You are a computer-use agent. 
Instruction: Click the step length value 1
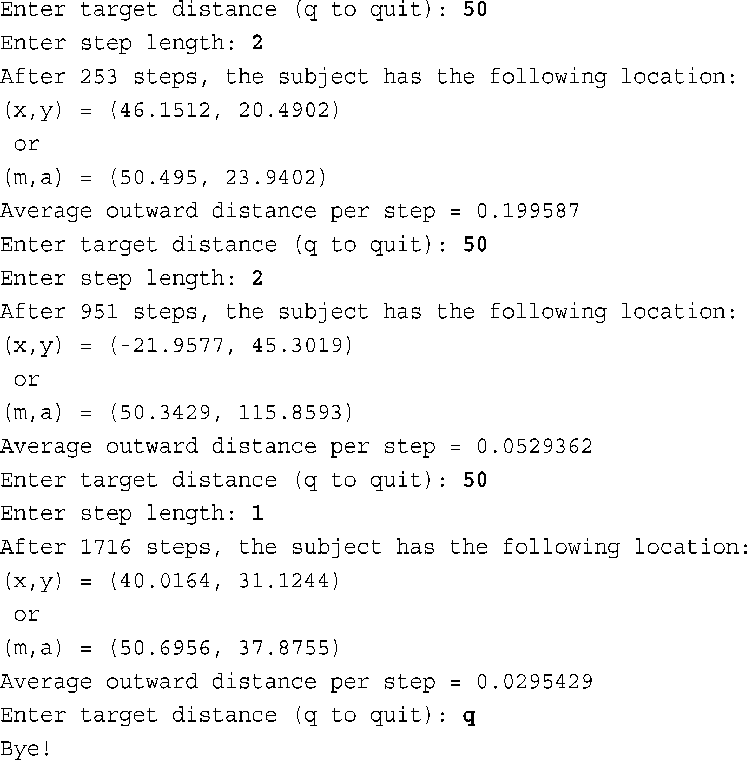tap(257, 513)
